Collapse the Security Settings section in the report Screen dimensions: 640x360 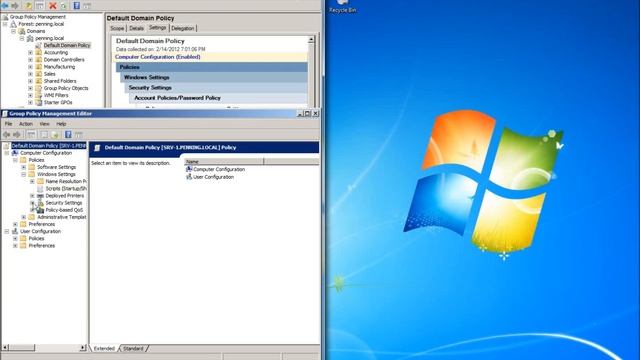pos(216,87)
